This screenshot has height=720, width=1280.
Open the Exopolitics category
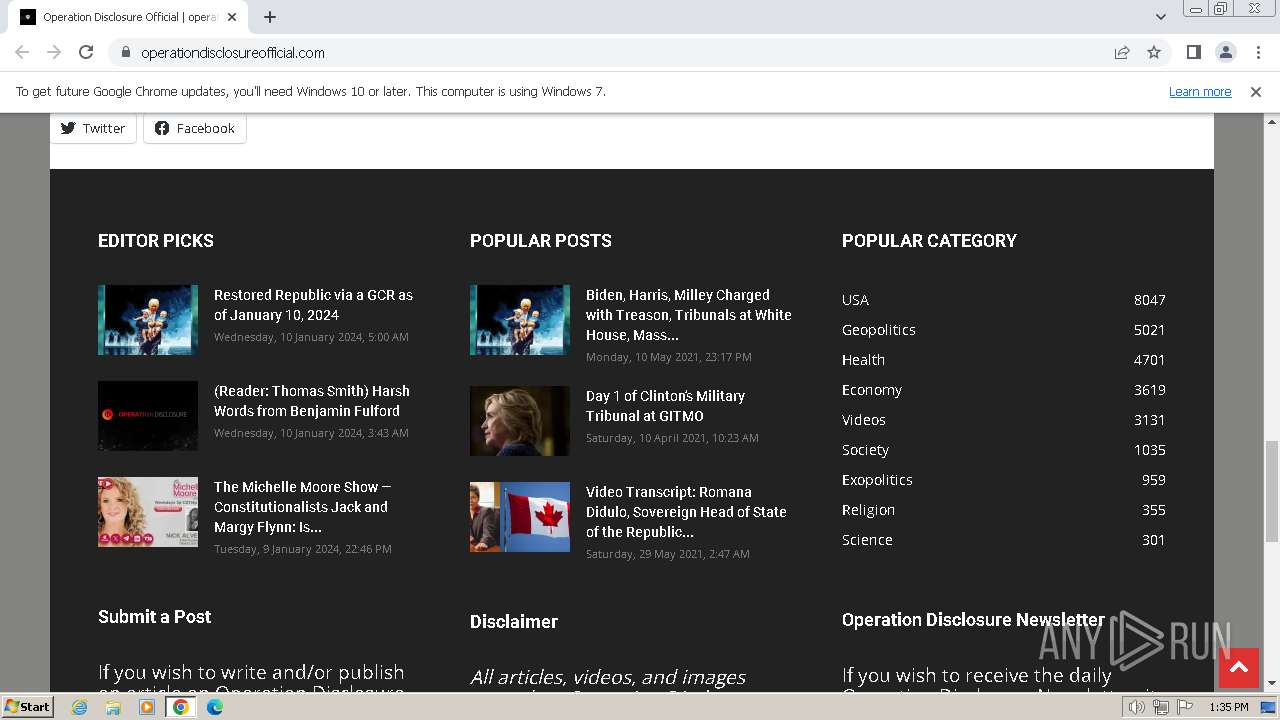tap(877, 480)
